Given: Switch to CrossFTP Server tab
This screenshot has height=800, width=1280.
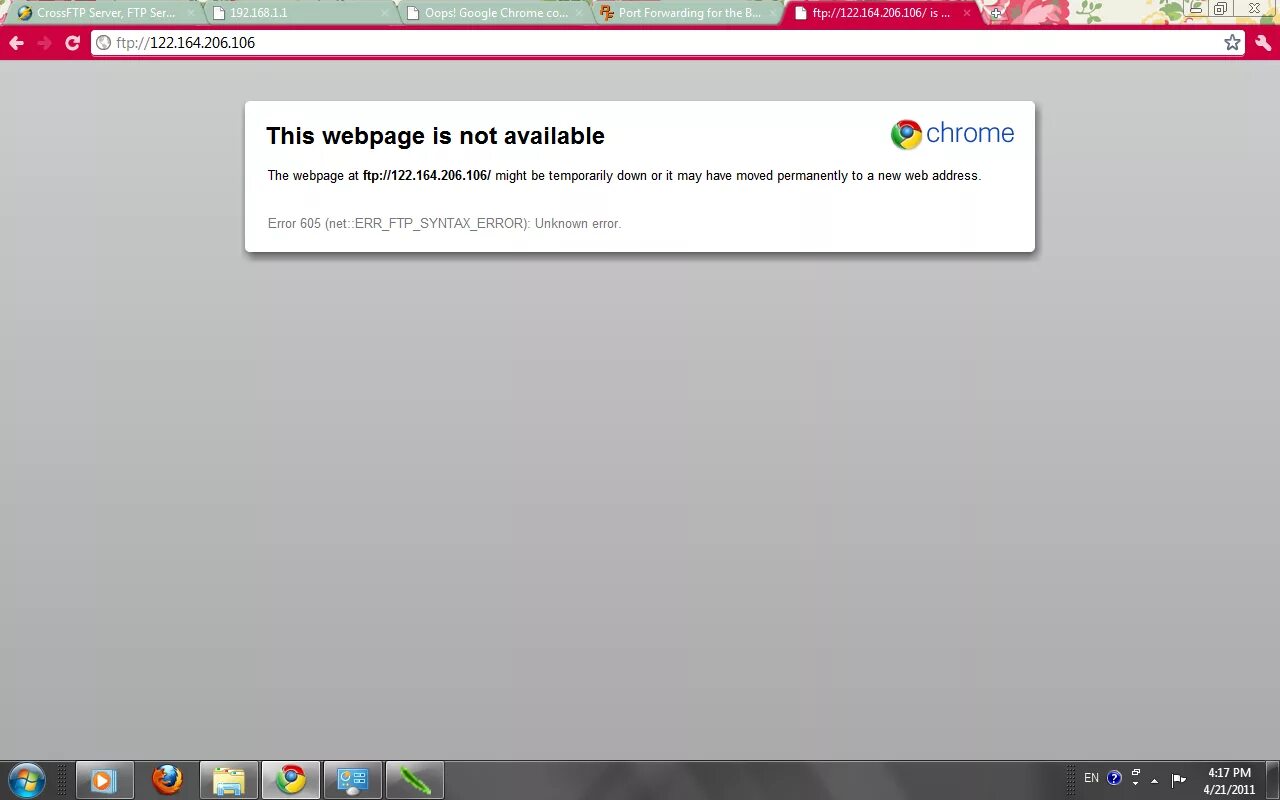Looking at the screenshot, I should (103, 13).
